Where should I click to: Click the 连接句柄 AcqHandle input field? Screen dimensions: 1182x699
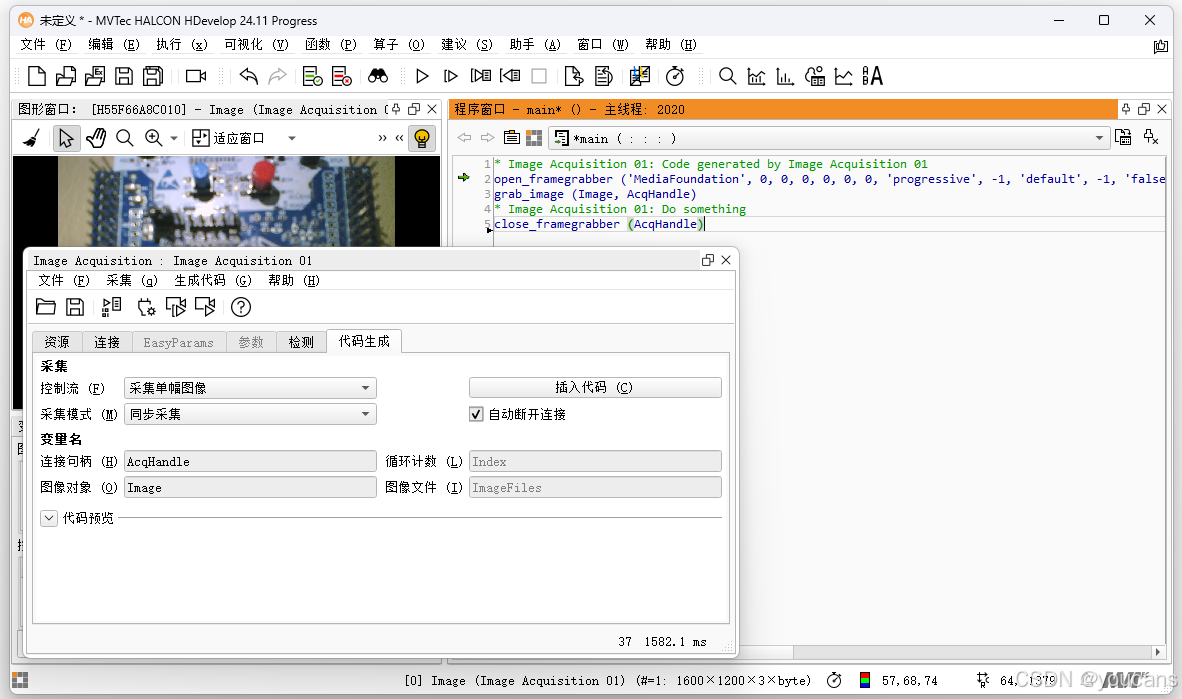[250, 461]
